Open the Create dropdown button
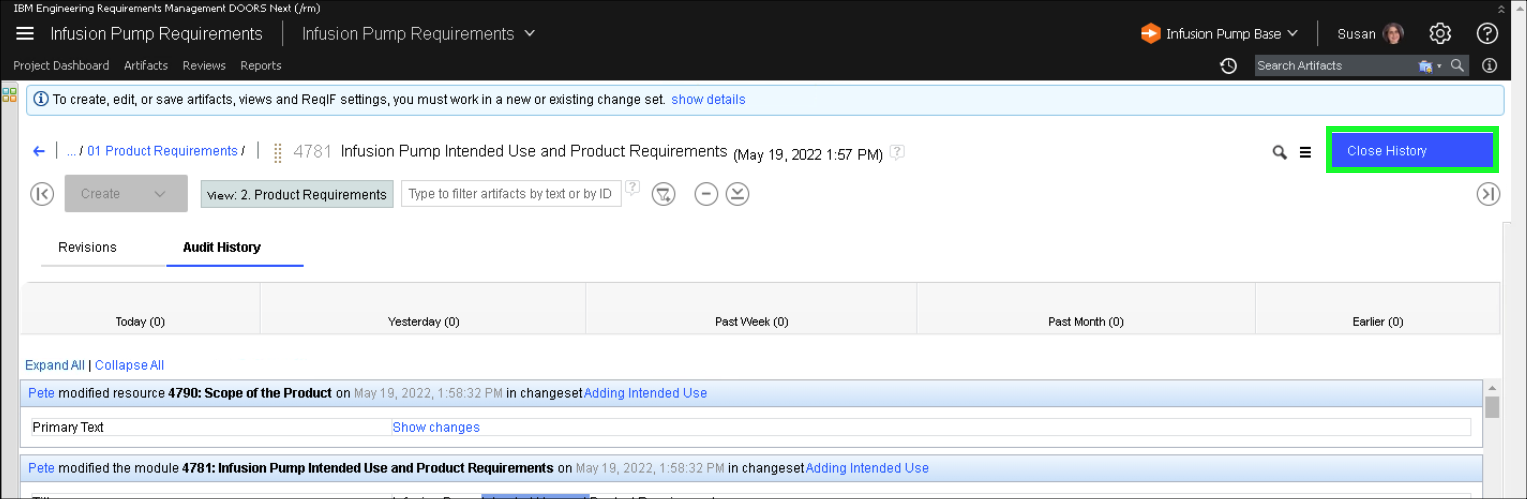Viewport: 1527px width, 499px height. click(x=126, y=194)
